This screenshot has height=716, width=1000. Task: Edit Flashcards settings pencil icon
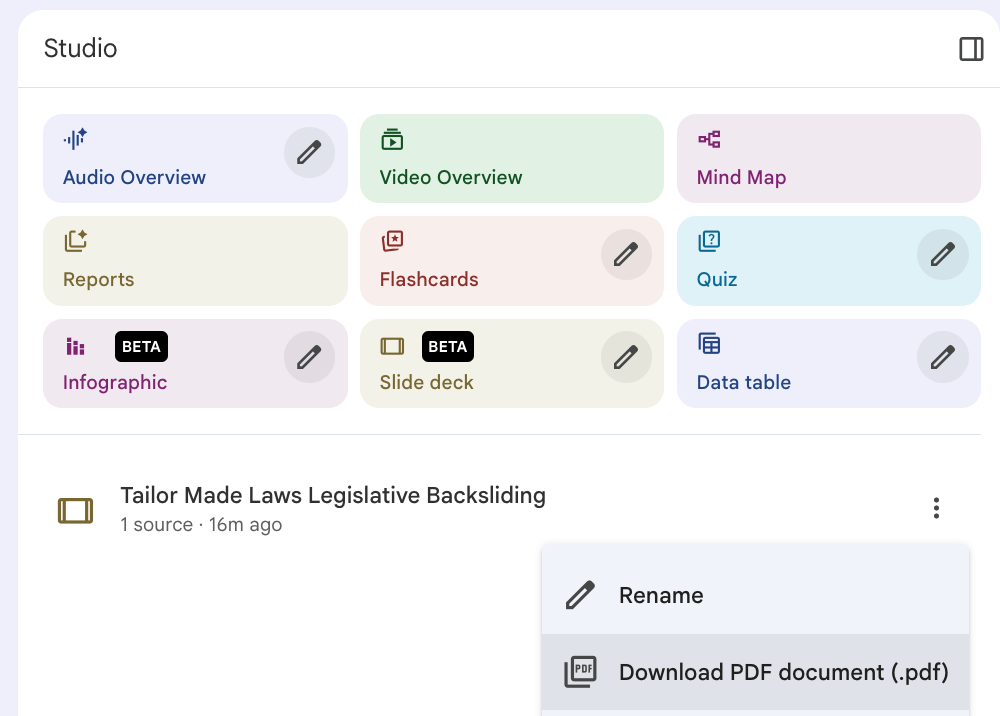point(626,255)
